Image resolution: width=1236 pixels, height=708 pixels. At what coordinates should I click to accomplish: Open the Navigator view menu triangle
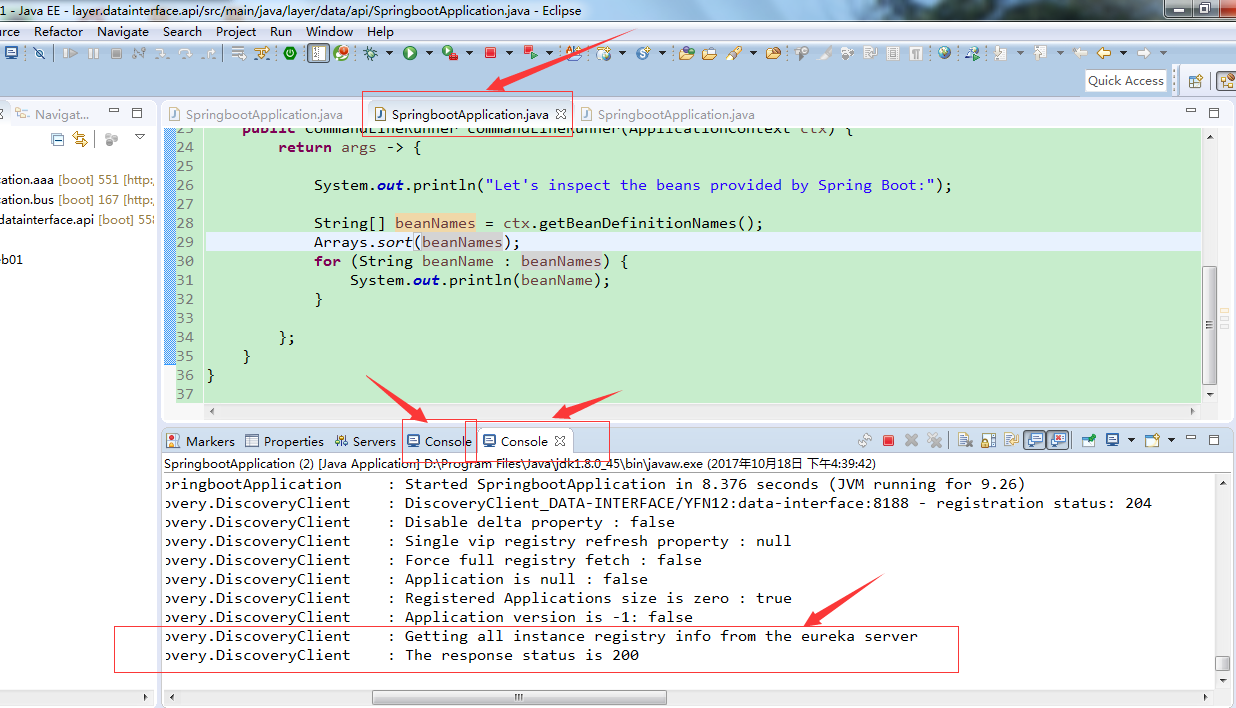[140, 137]
